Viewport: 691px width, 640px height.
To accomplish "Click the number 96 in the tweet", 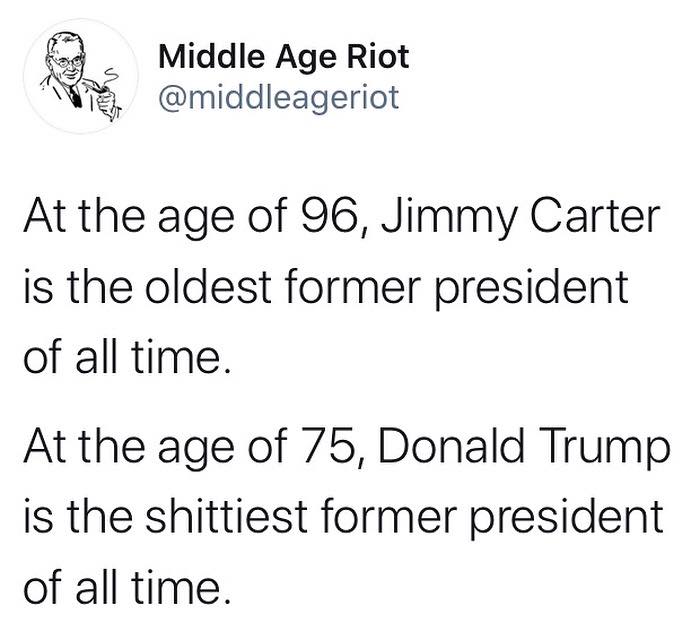I will tap(326, 220).
